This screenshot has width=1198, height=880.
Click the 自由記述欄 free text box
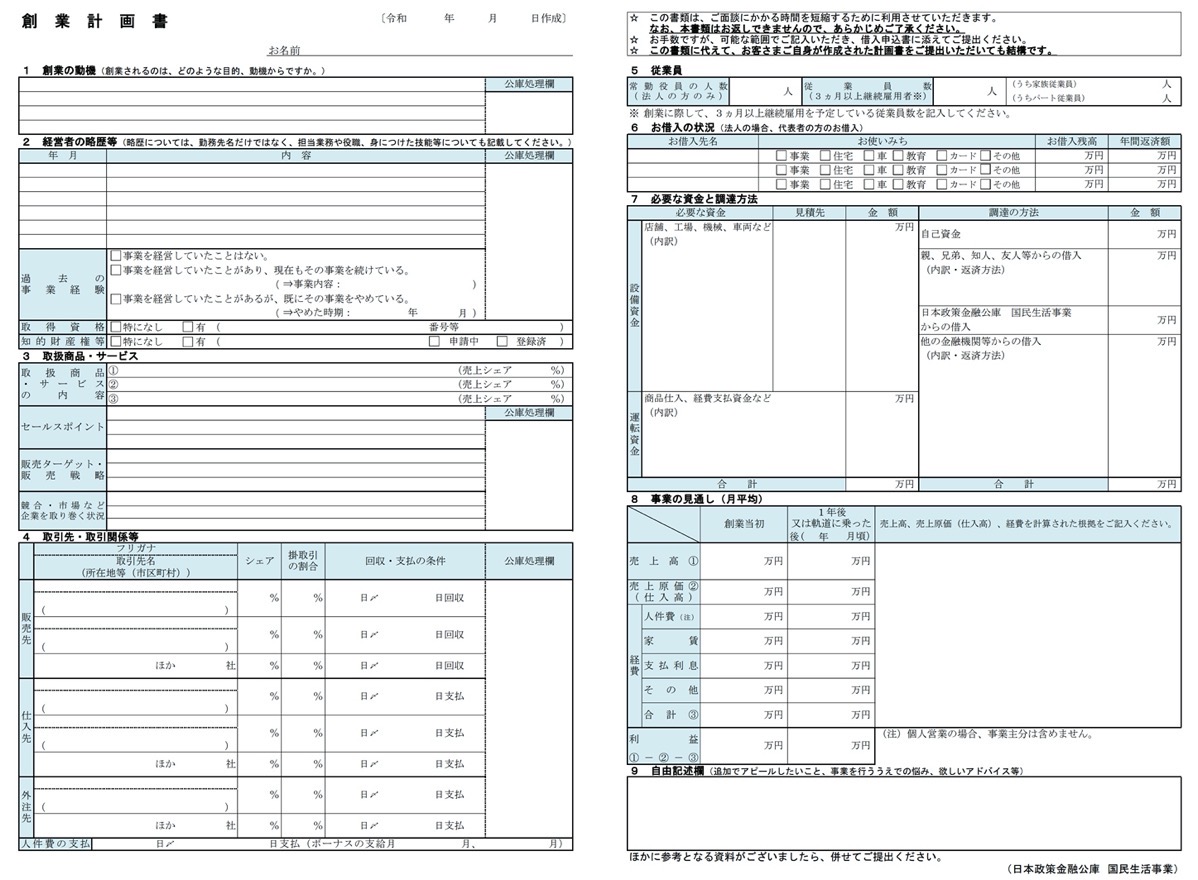903,814
